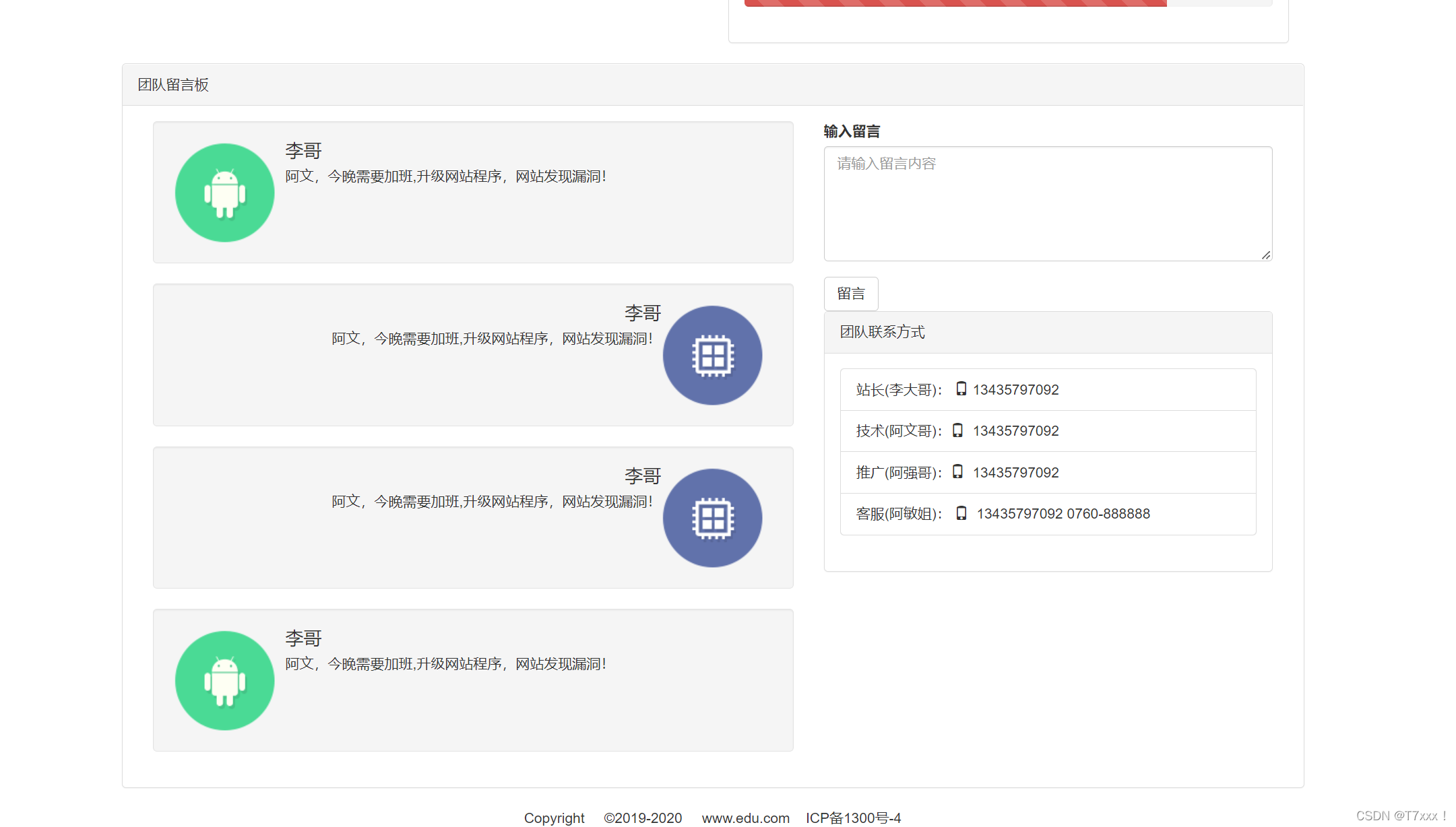
Task: Click phone icon beside 技术(阿文哥)
Action: 957,430
